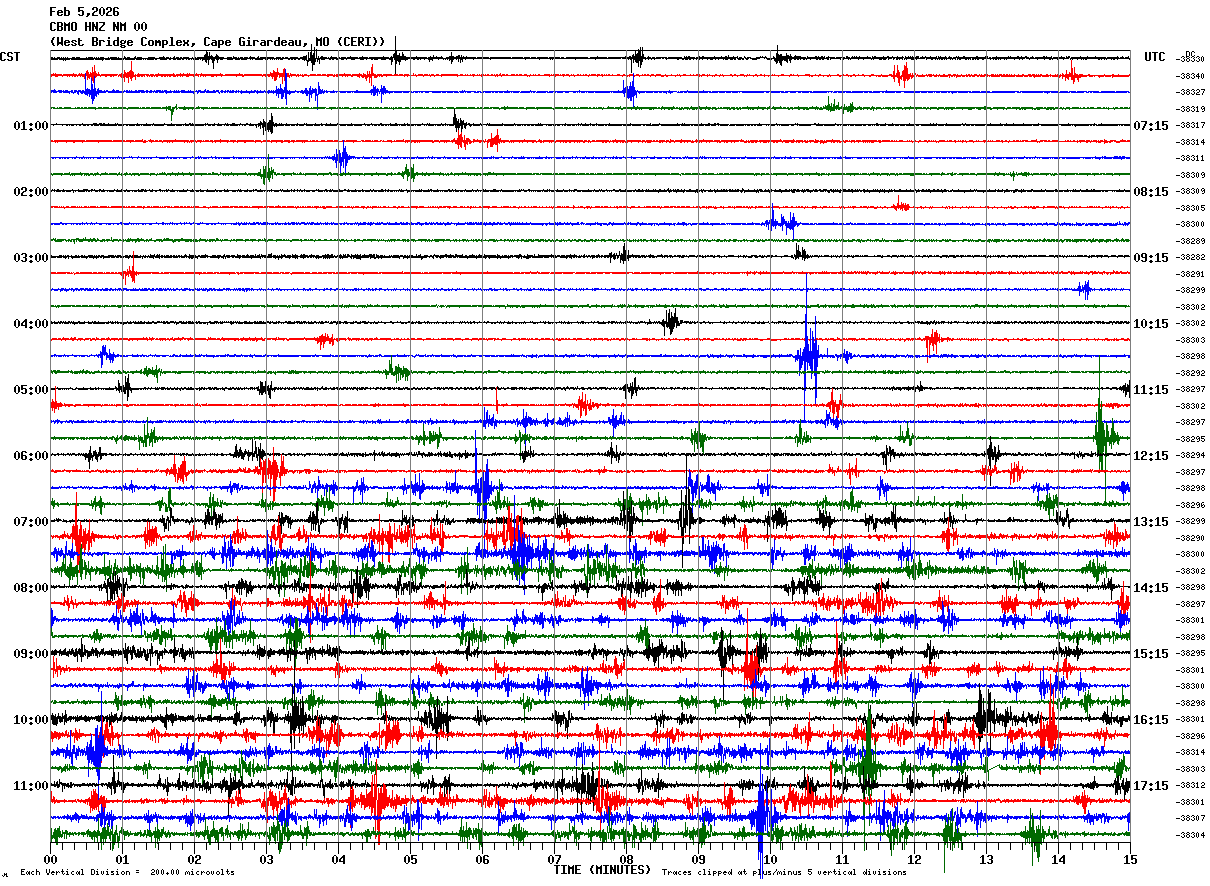Click the '08:00' CST time label
This screenshot has height=886, width=1210.
tap(31, 588)
